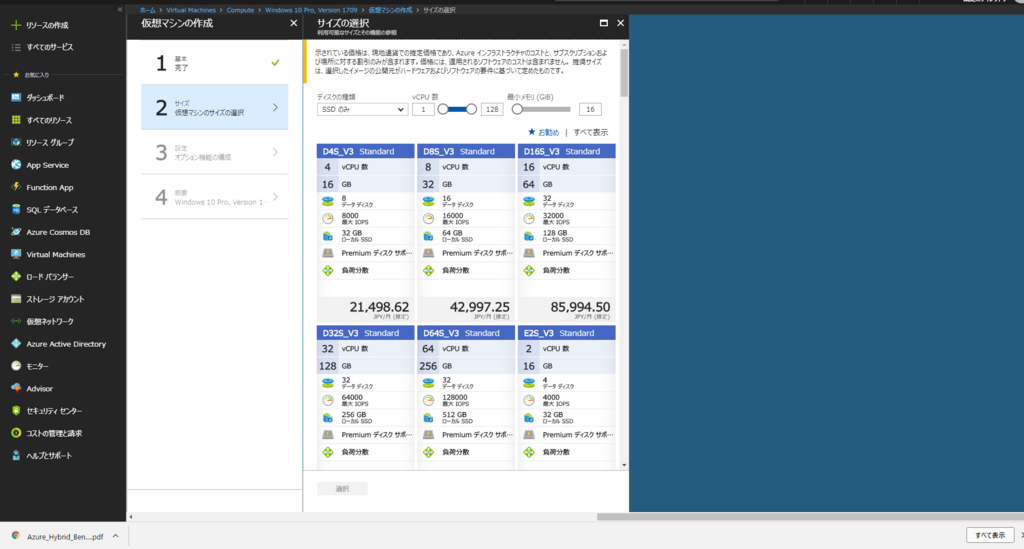The height and width of the screenshot is (549, 1024).
Task: Open the 仮想ネットワーク icon
Action: 16,321
